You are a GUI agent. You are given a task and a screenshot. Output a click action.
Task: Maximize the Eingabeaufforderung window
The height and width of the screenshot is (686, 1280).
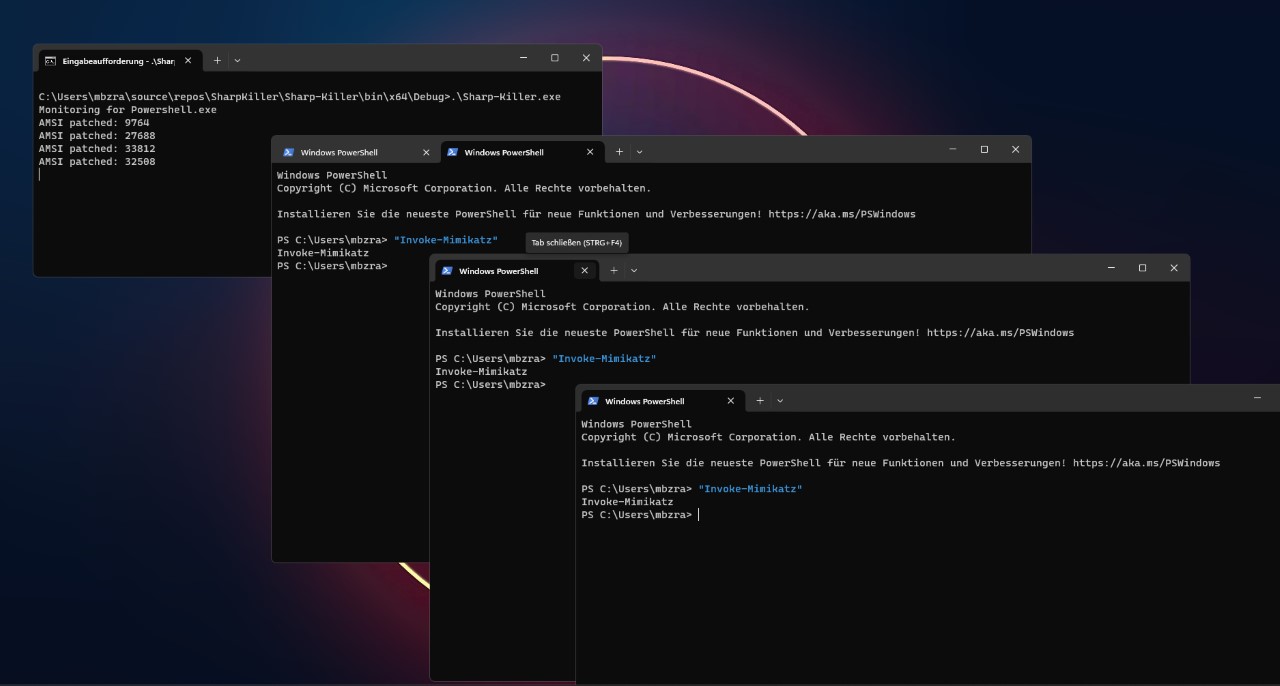554,58
